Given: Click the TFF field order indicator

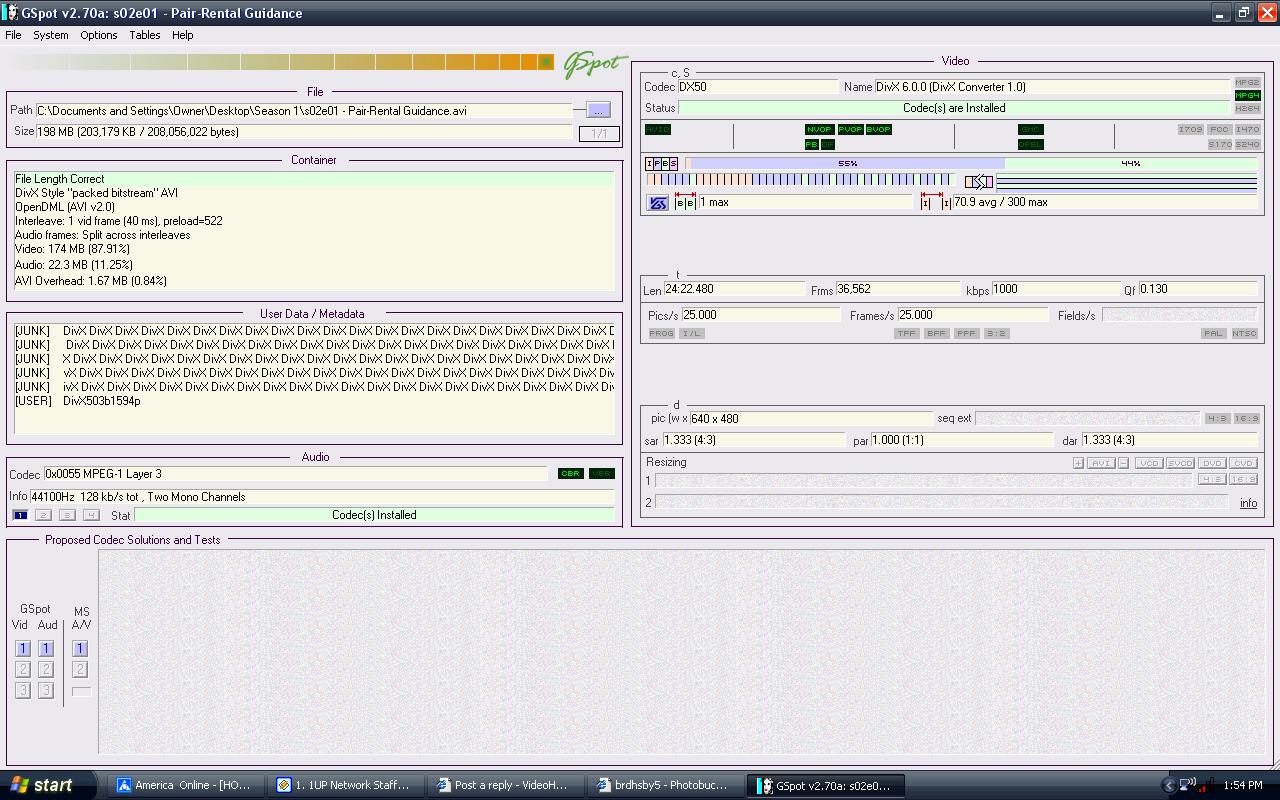Looking at the screenshot, I should point(907,334).
